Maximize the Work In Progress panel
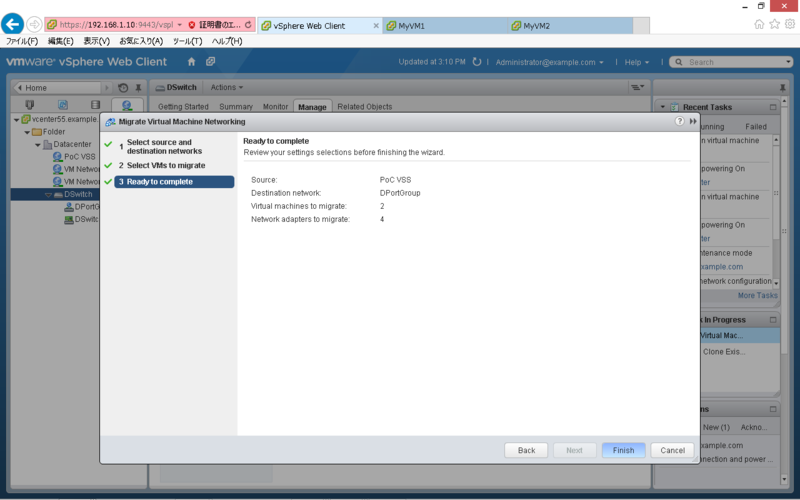The image size is (800, 500). coord(773,320)
